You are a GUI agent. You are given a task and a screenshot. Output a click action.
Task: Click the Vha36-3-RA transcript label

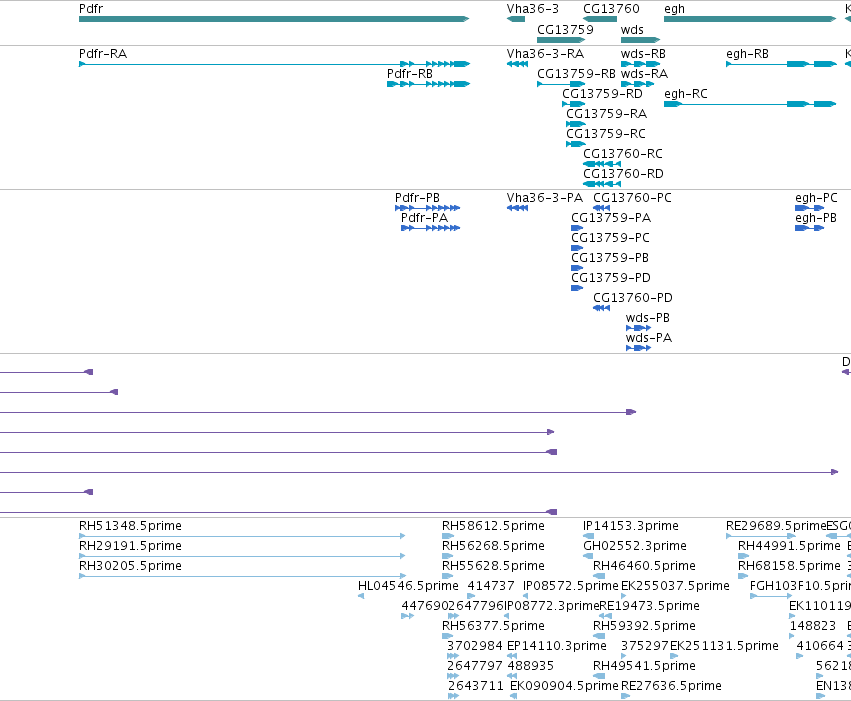(x=545, y=54)
